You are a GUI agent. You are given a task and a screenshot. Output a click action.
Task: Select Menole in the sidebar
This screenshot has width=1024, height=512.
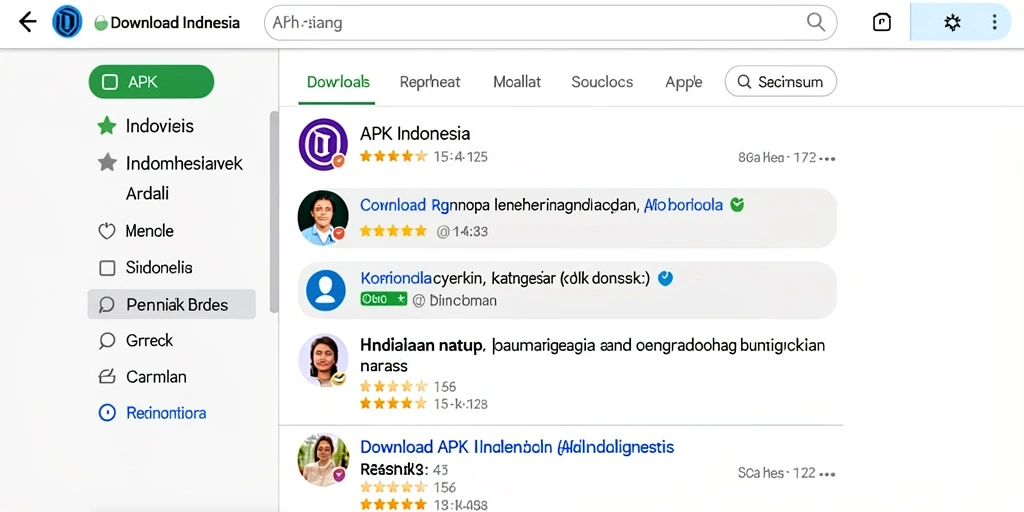(150, 231)
